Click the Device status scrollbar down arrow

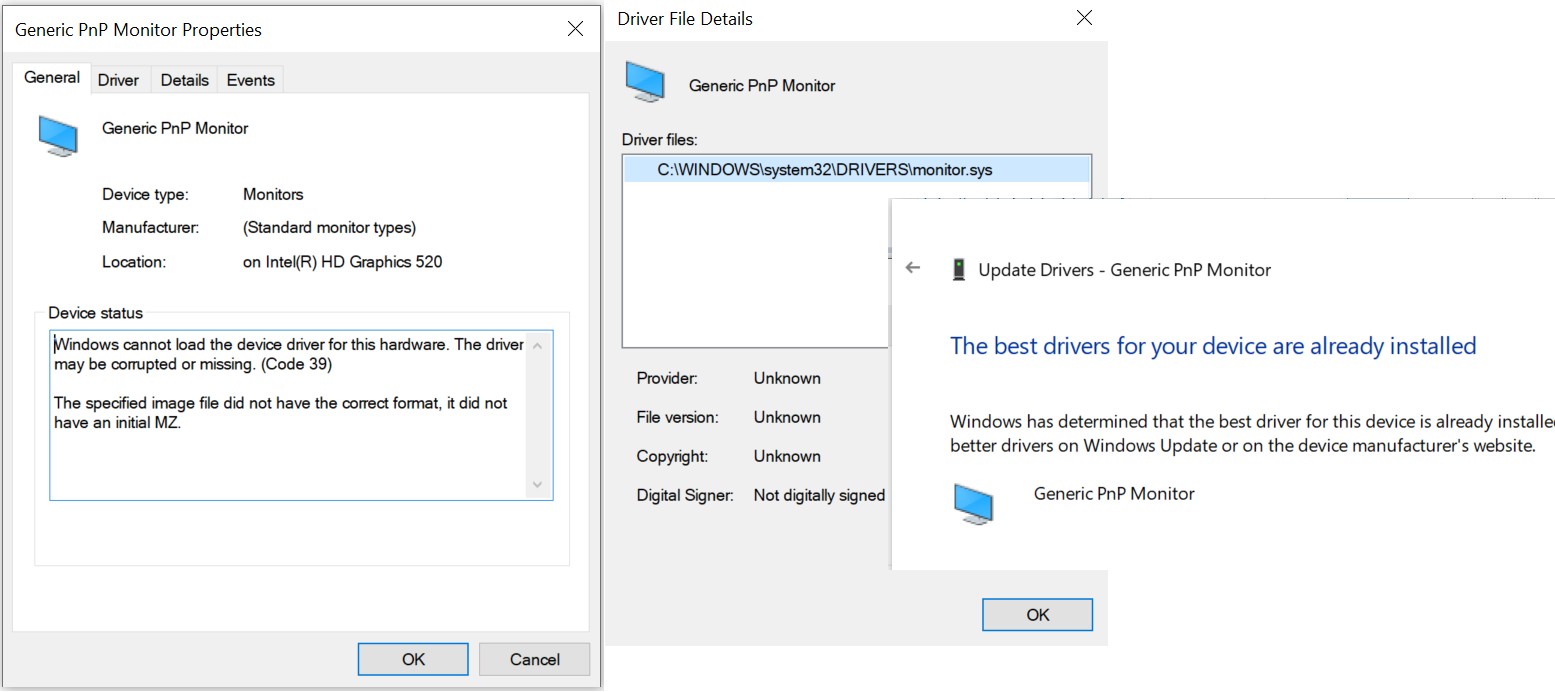538,485
